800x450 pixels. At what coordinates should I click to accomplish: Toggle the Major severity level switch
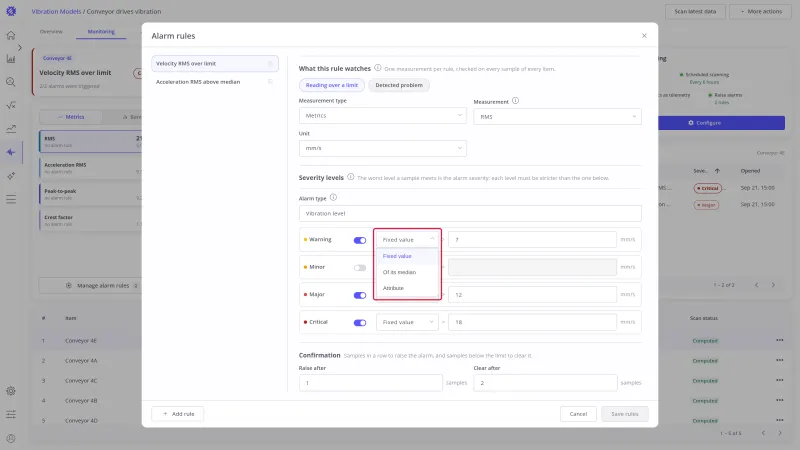360,295
